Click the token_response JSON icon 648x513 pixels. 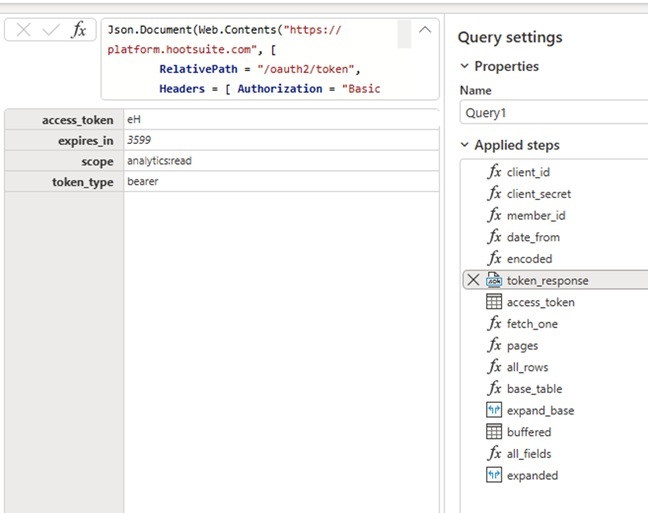tap(494, 280)
